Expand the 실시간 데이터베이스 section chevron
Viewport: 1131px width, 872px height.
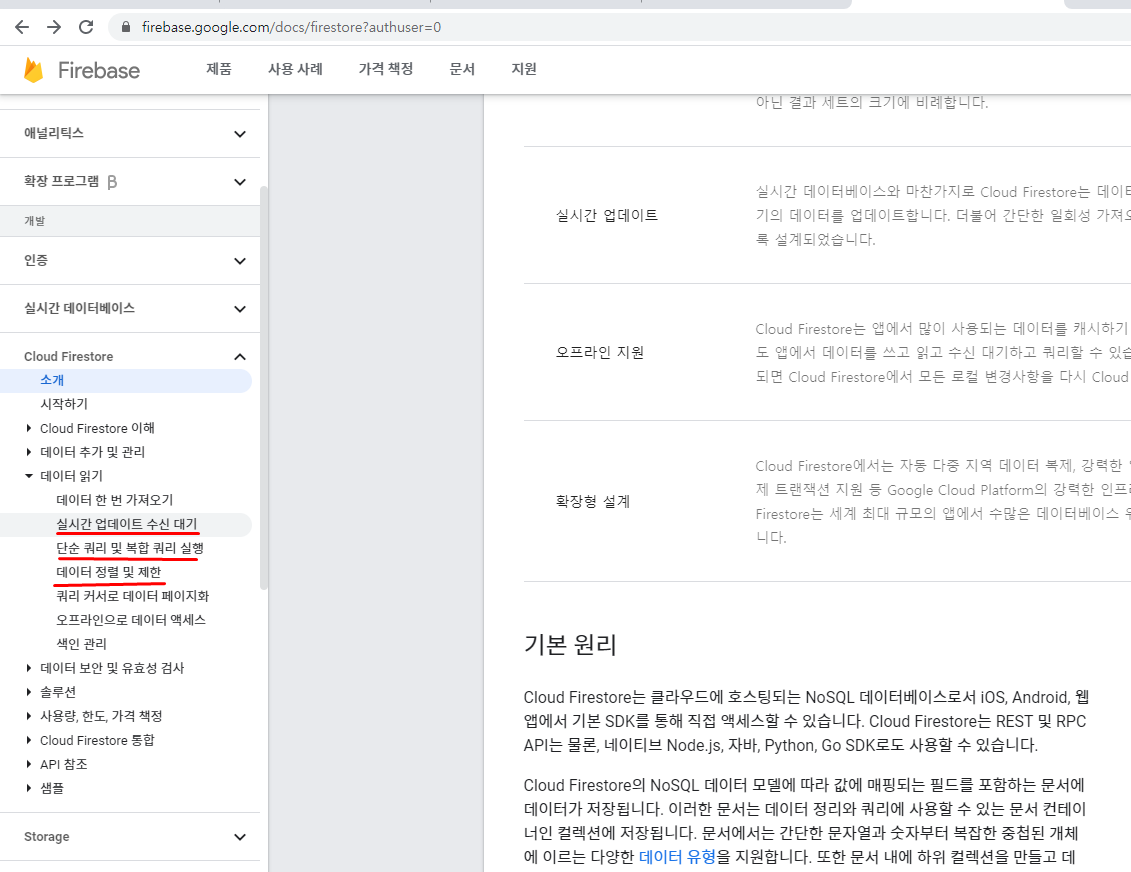click(x=240, y=309)
